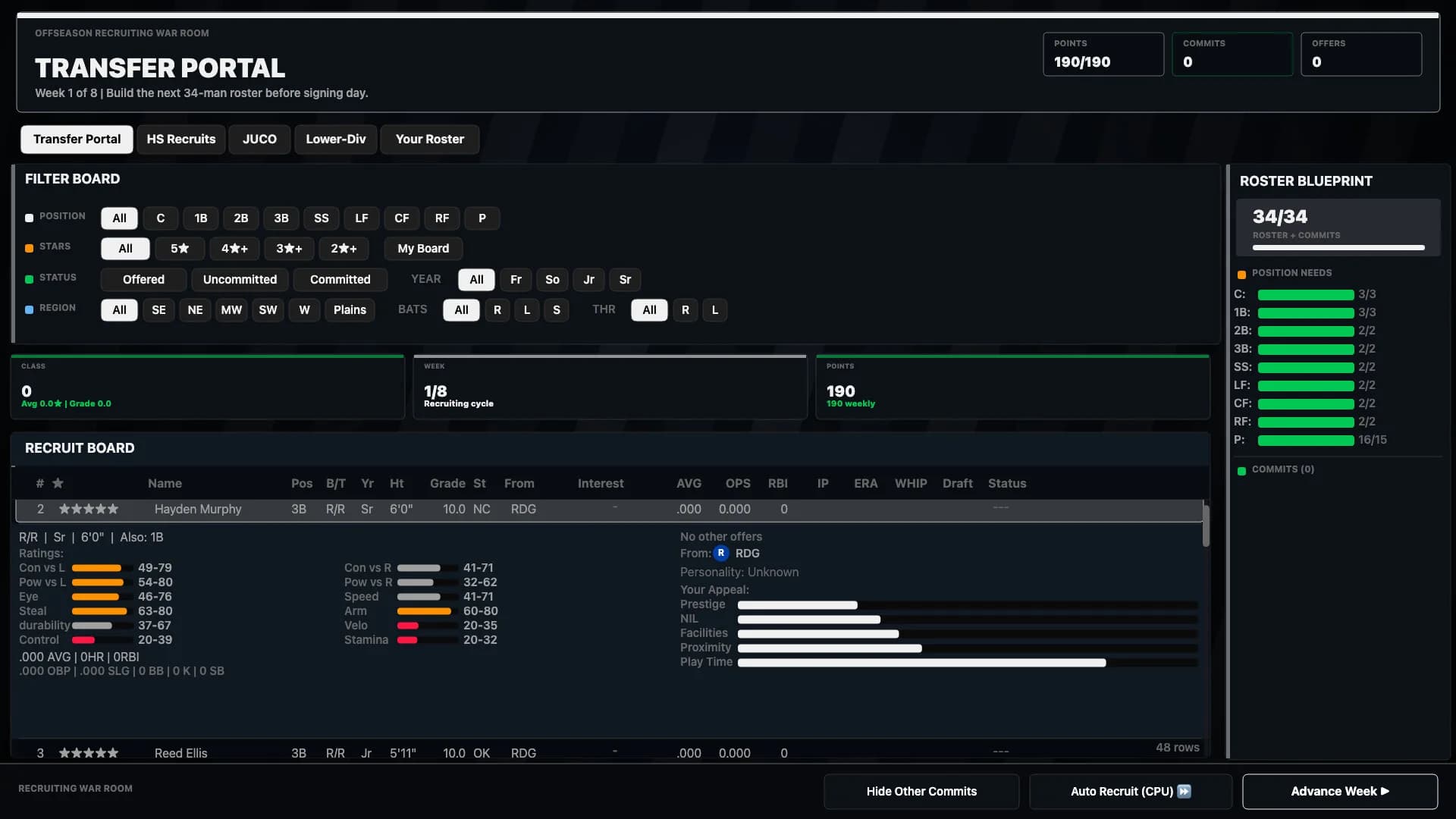Filter region by MW
Image resolution: width=1456 pixels, height=819 pixels.
tap(231, 310)
